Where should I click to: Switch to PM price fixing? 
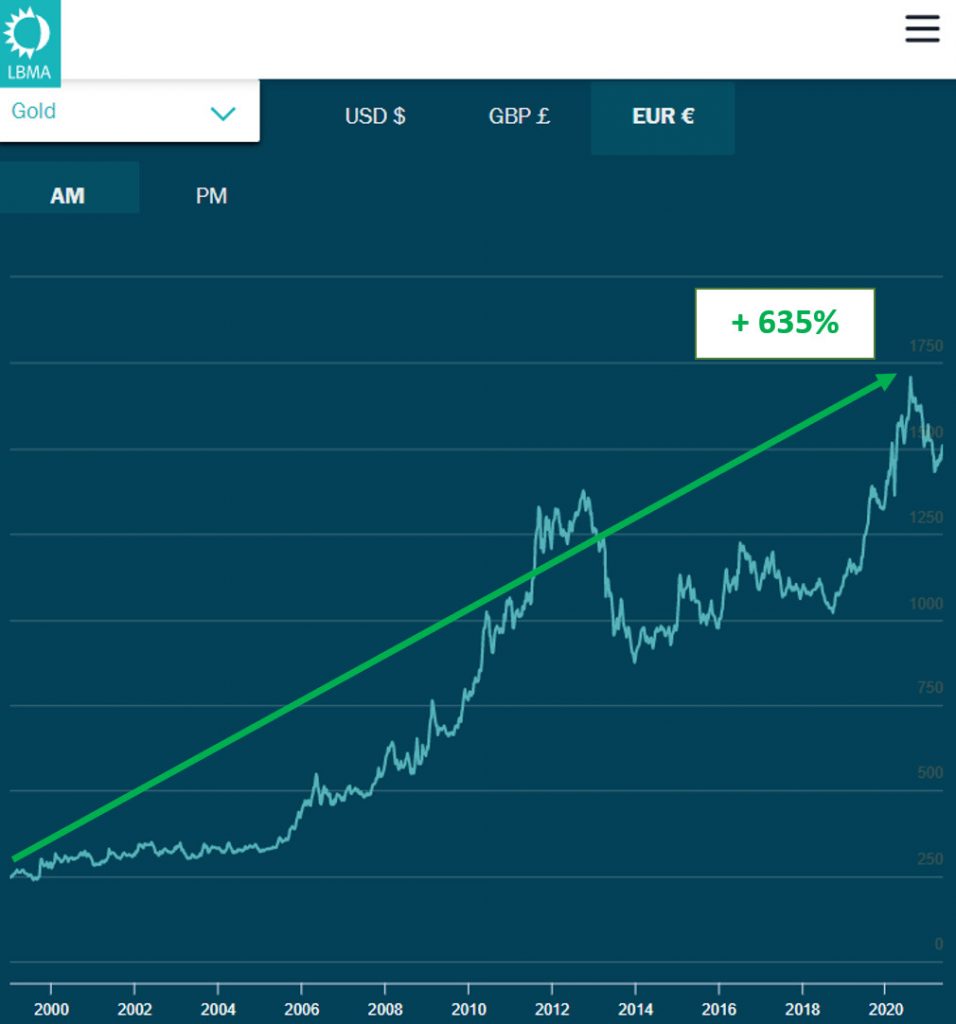click(211, 195)
